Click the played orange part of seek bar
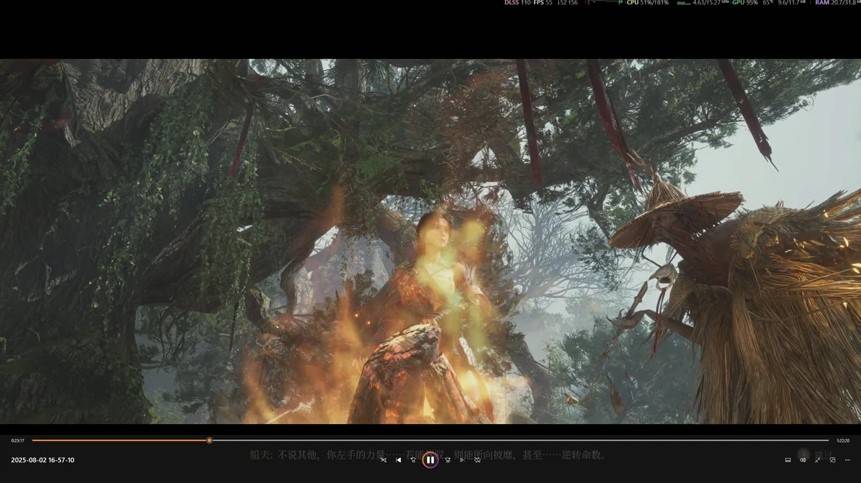Image resolution: width=861 pixels, height=483 pixels. 120,440
